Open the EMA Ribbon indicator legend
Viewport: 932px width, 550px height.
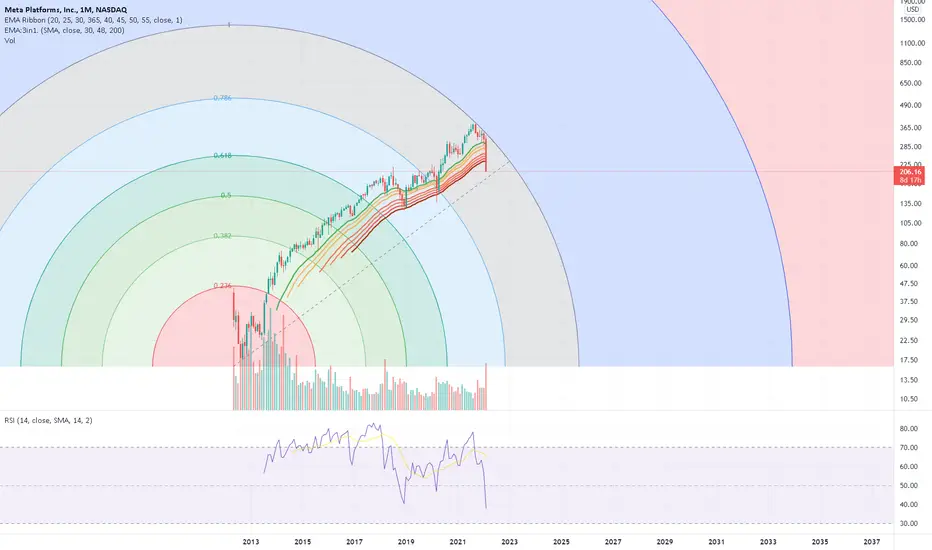point(93,20)
